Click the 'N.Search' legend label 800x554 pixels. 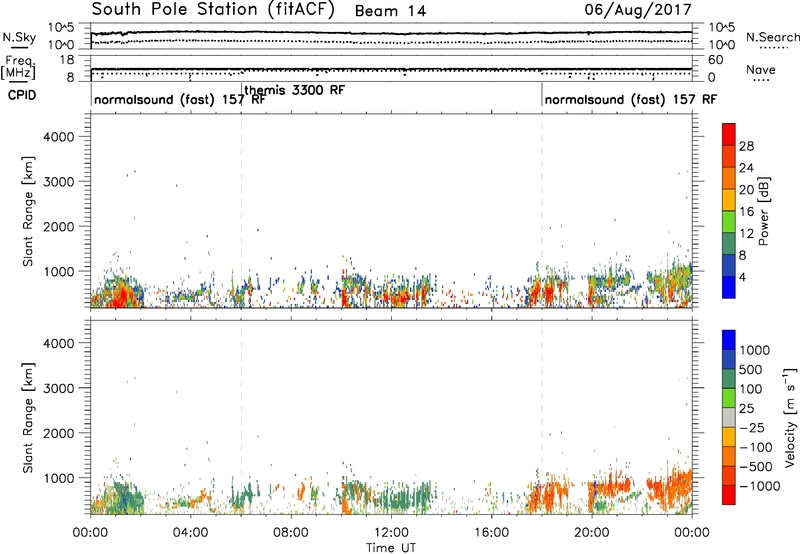[x=773, y=37]
